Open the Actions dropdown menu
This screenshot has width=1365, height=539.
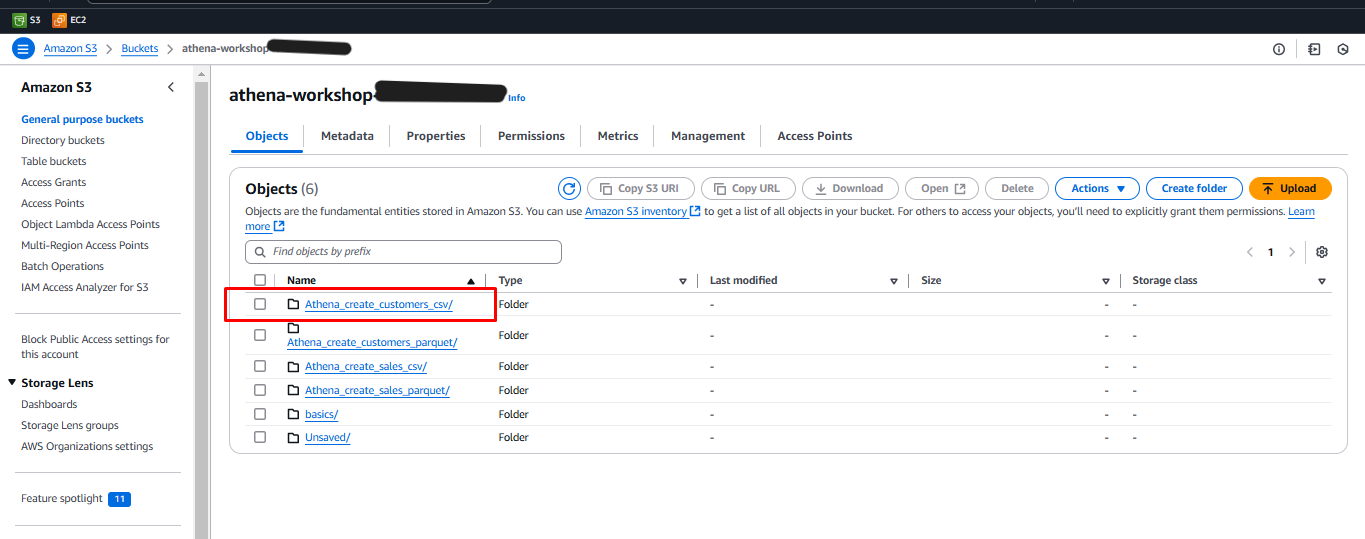click(1097, 188)
